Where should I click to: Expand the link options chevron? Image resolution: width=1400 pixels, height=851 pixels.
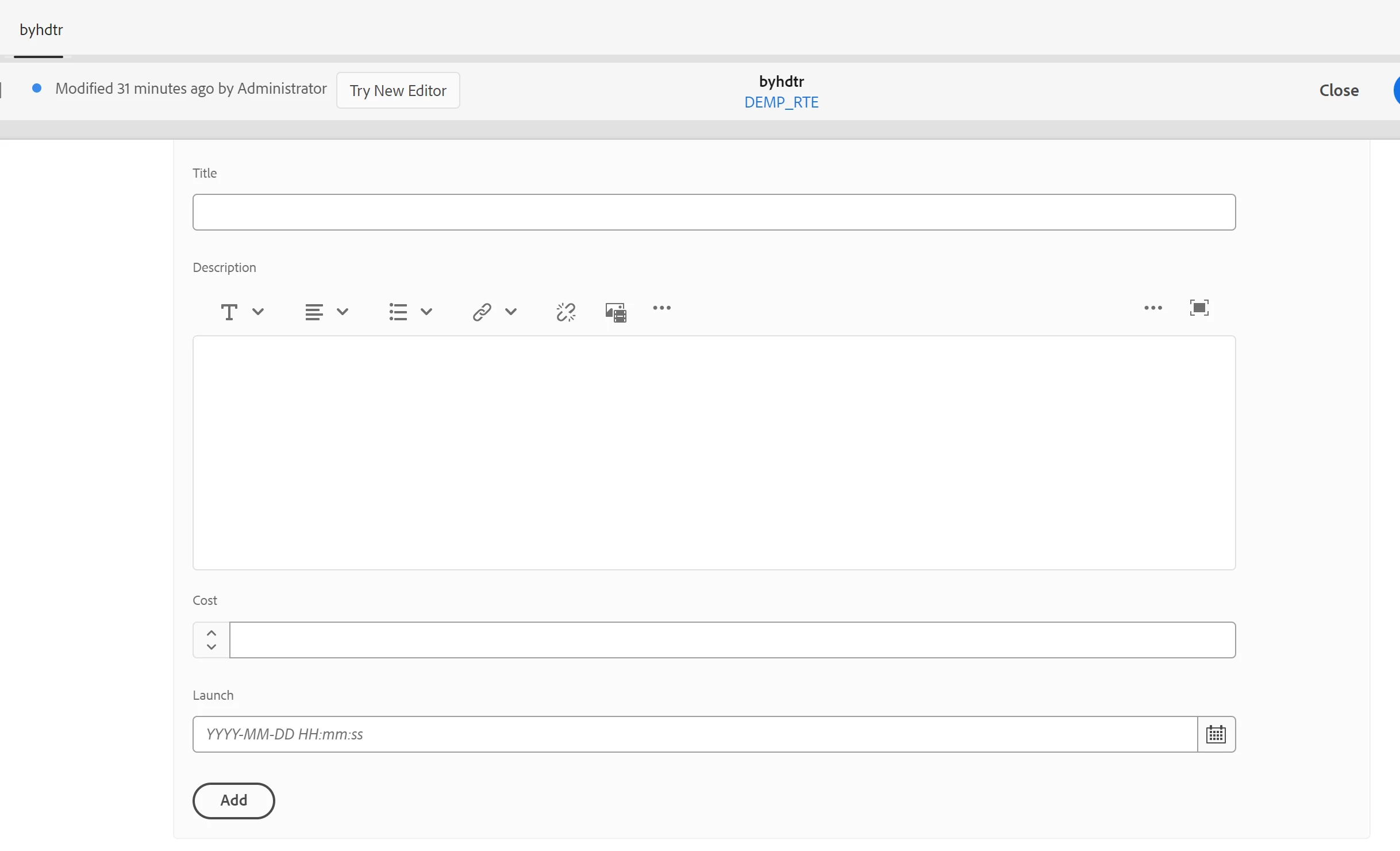511,312
